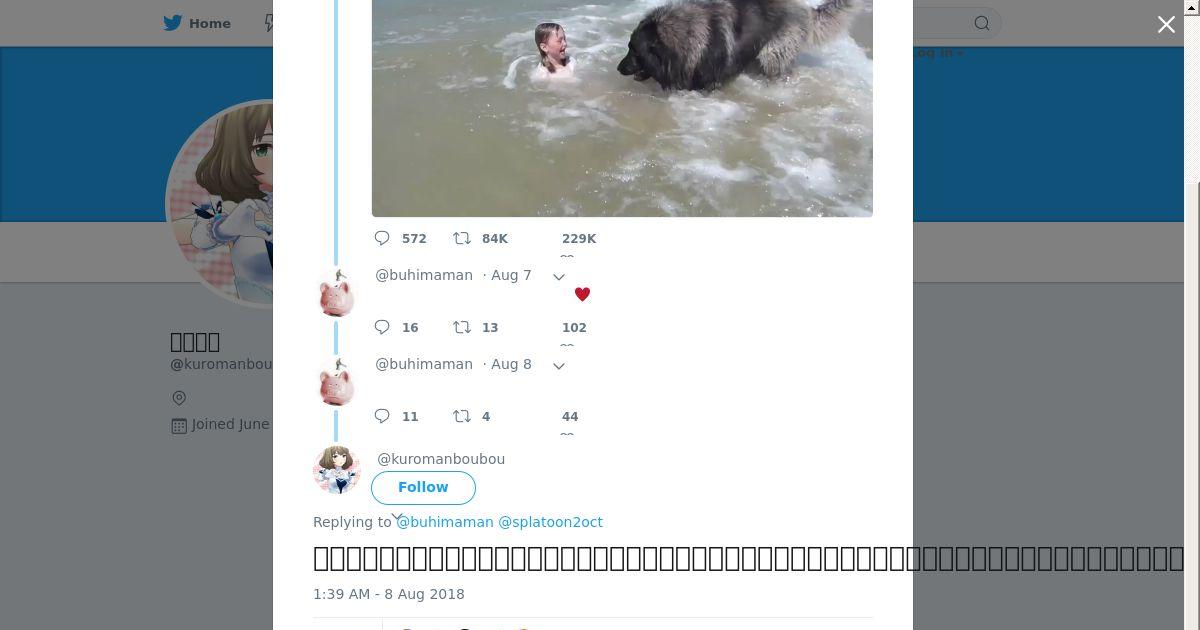Click reply icon on the Aug 7 tweet
1200x630 pixels.
[x=382, y=327]
